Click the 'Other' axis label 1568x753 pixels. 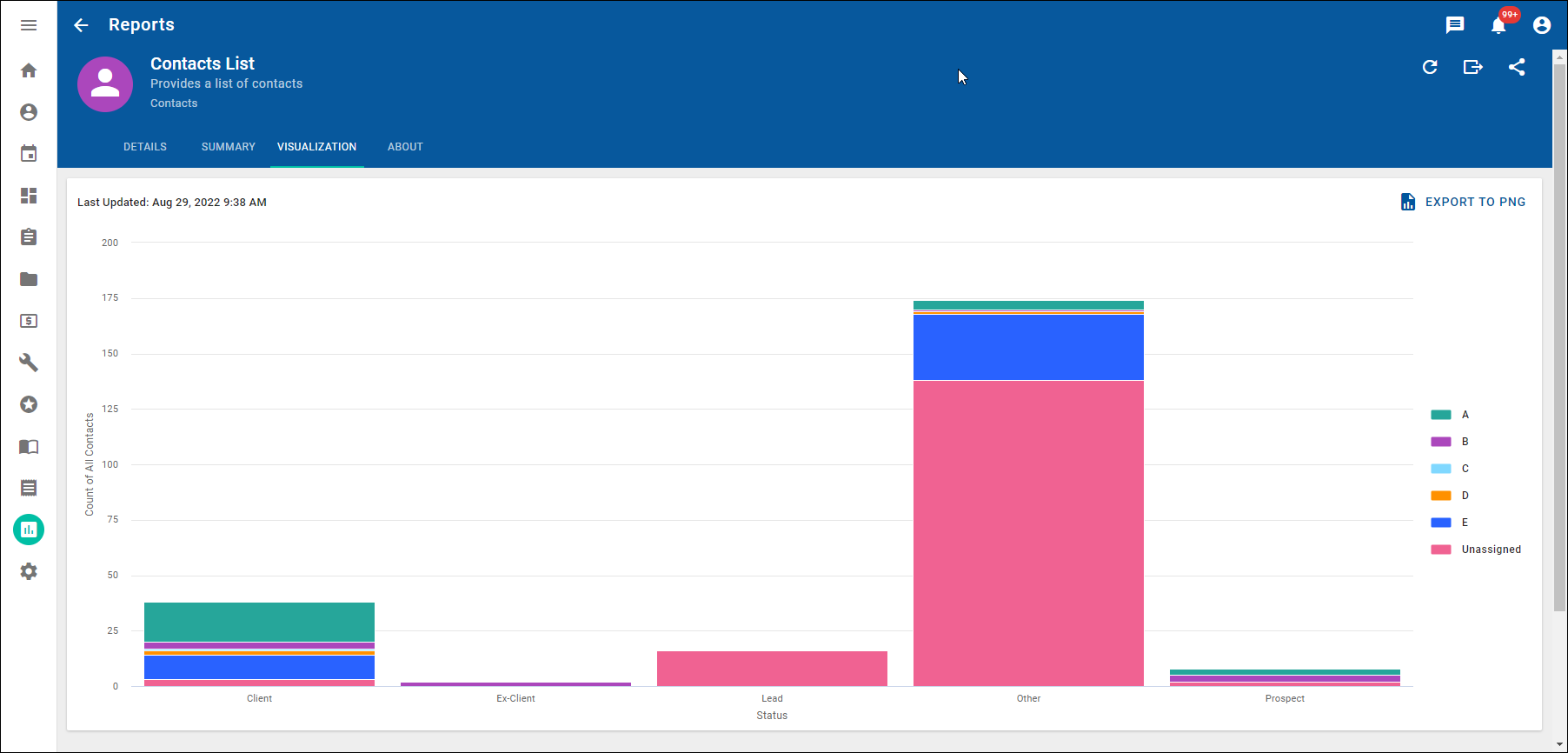tap(1028, 698)
